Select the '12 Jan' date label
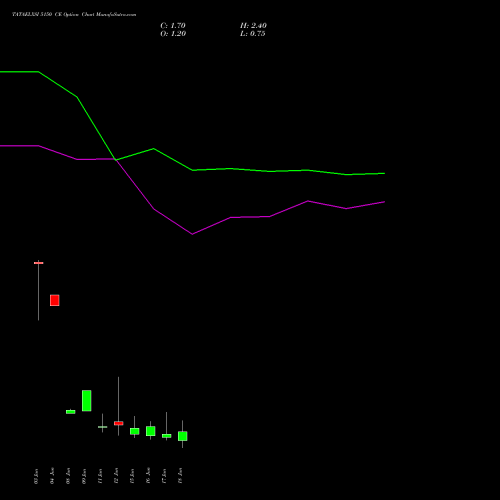The image size is (500, 500). pos(116,476)
